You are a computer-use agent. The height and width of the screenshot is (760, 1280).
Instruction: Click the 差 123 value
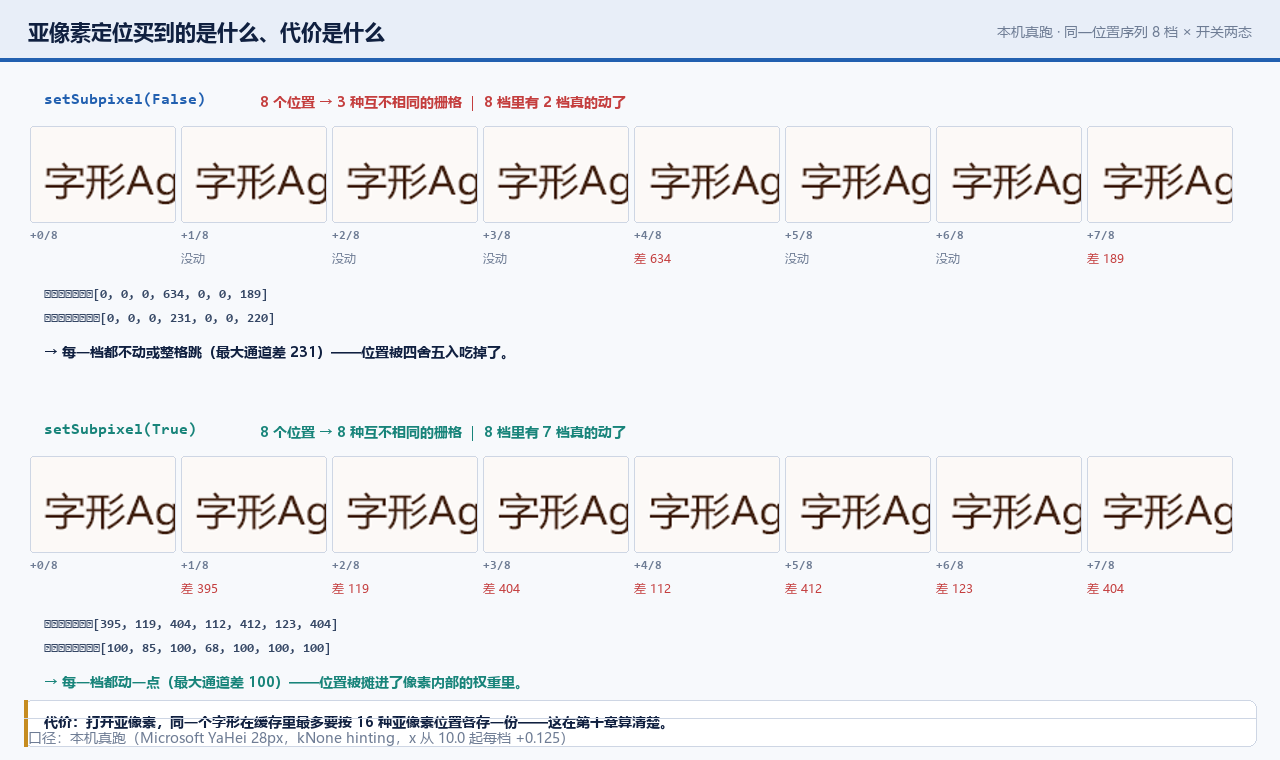[x=954, y=589]
